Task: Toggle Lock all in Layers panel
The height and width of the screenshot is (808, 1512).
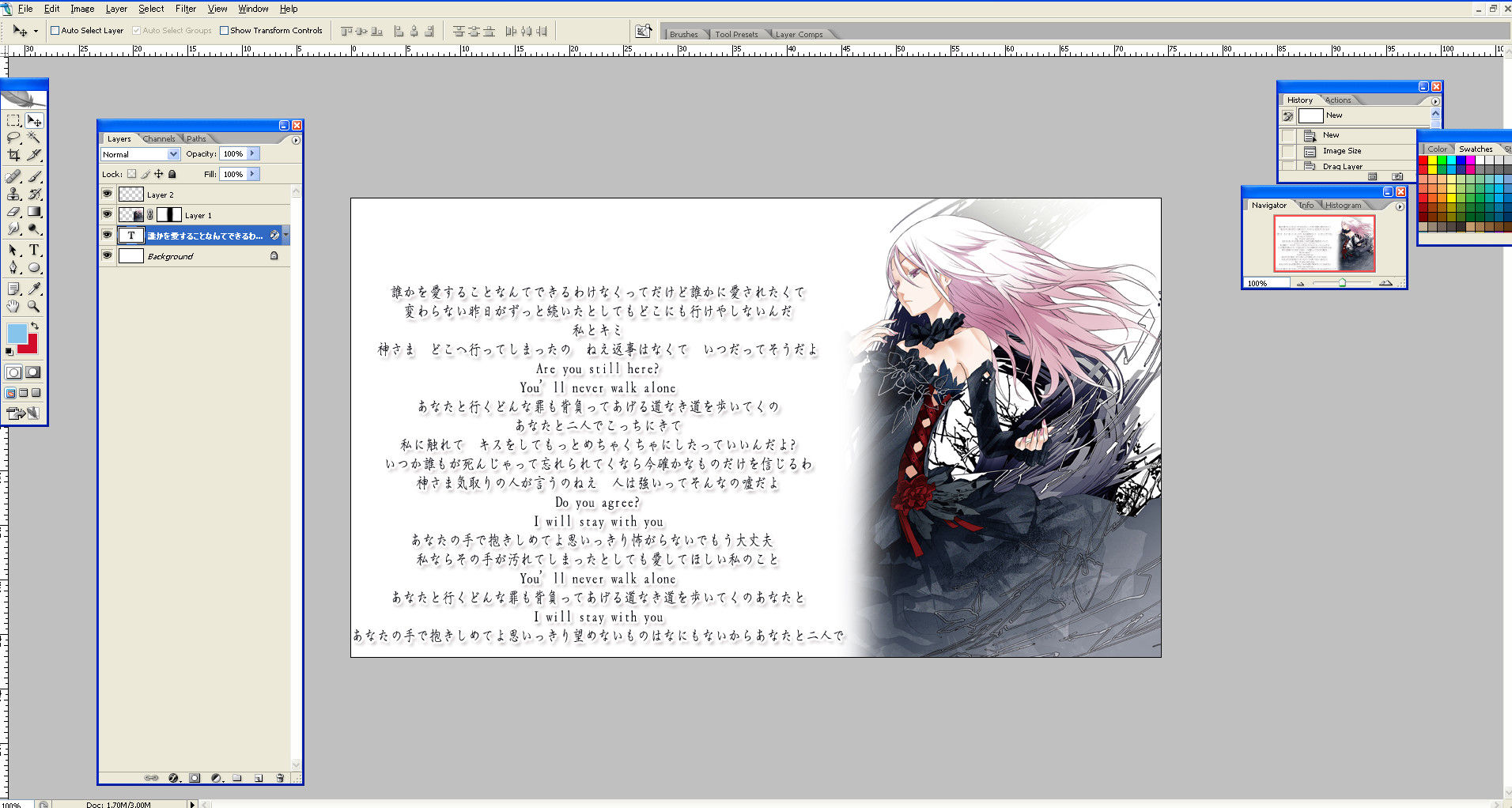Action: [172, 174]
